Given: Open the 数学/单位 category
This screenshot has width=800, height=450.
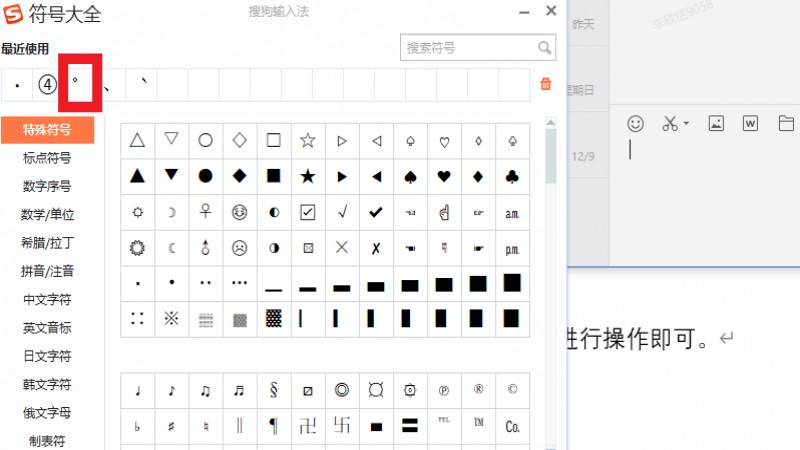Looking at the screenshot, I should (47, 214).
